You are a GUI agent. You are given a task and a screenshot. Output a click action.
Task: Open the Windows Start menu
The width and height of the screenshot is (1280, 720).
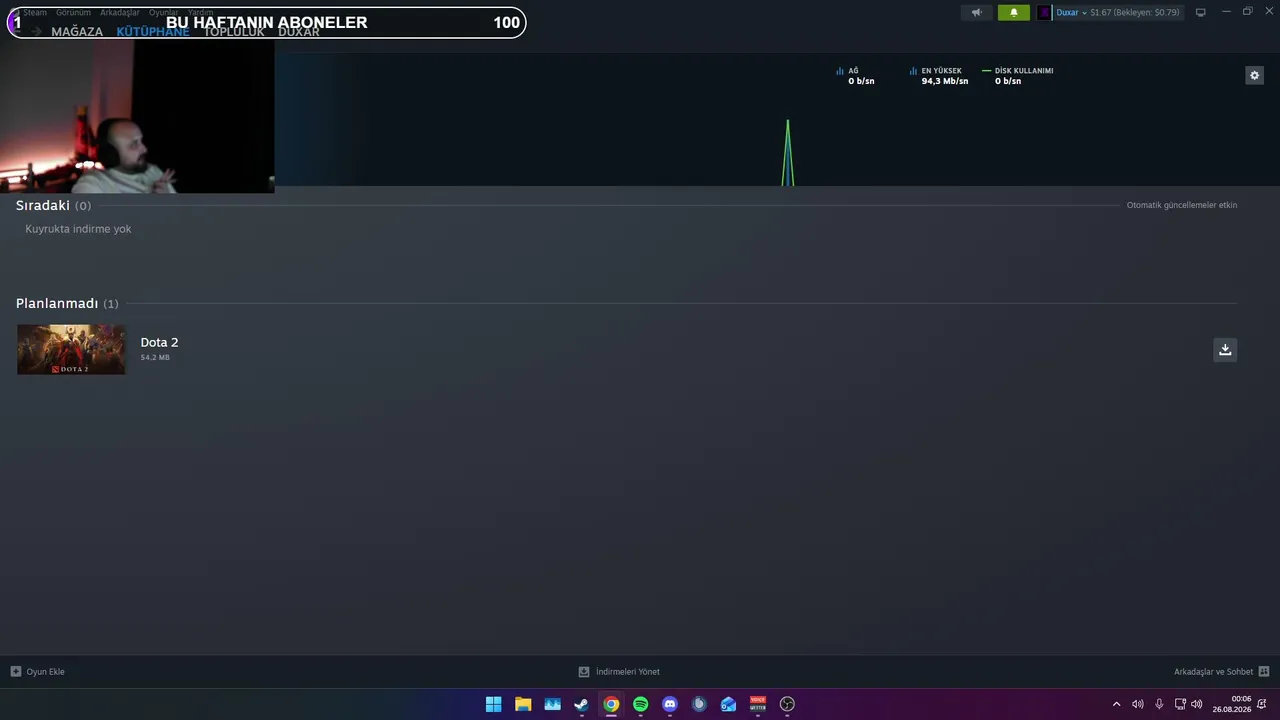tap(493, 704)
